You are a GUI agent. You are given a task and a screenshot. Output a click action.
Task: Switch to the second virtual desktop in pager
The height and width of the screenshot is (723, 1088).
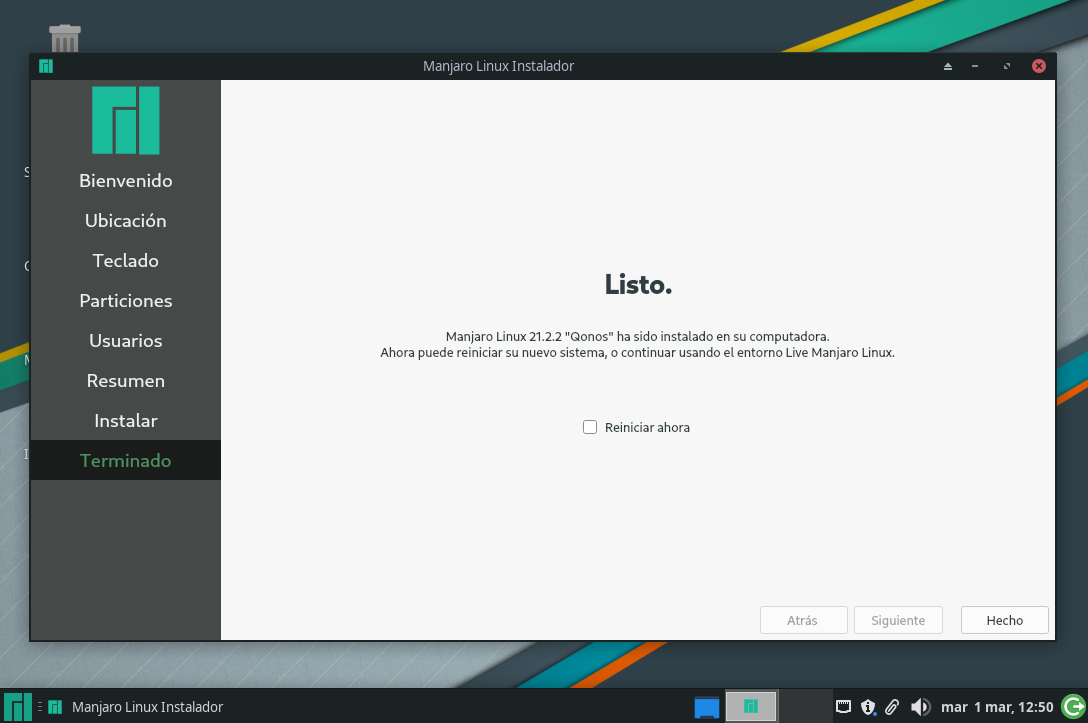point(750,706)
